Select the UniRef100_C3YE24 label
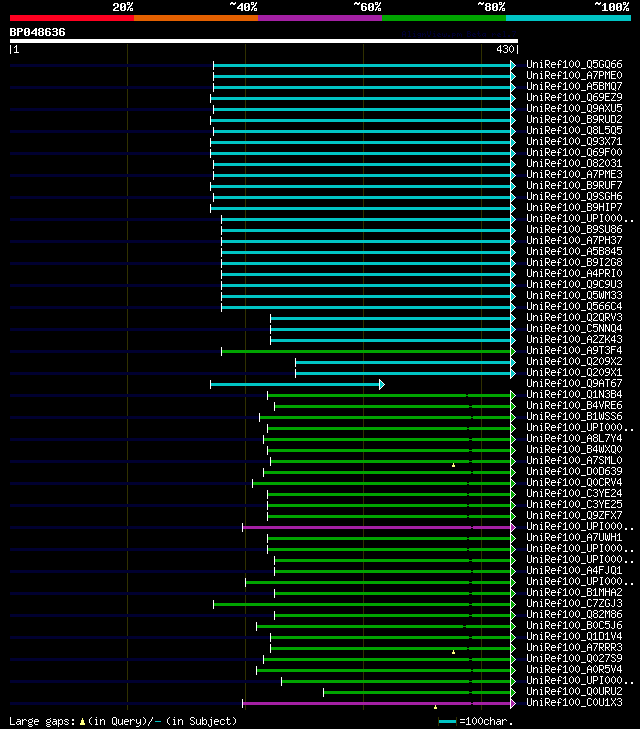This screenshot has width=640, height=729. click(574, 494)
